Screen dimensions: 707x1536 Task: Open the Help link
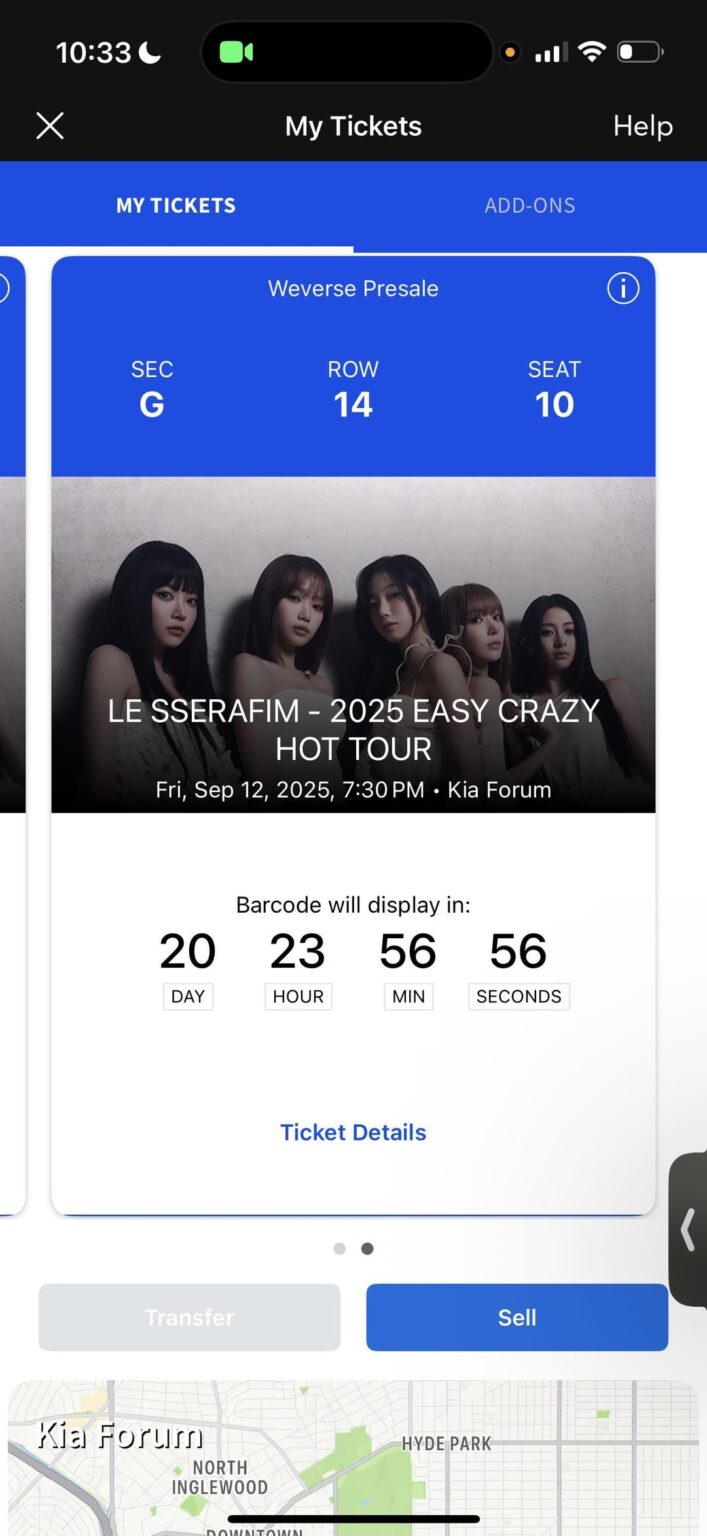tap(642, 126)
